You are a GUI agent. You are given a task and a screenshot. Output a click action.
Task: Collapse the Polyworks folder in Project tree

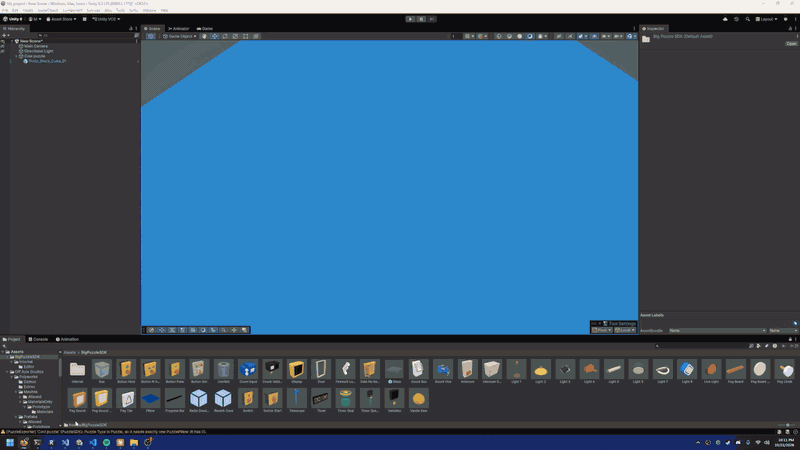click(11, 377)
